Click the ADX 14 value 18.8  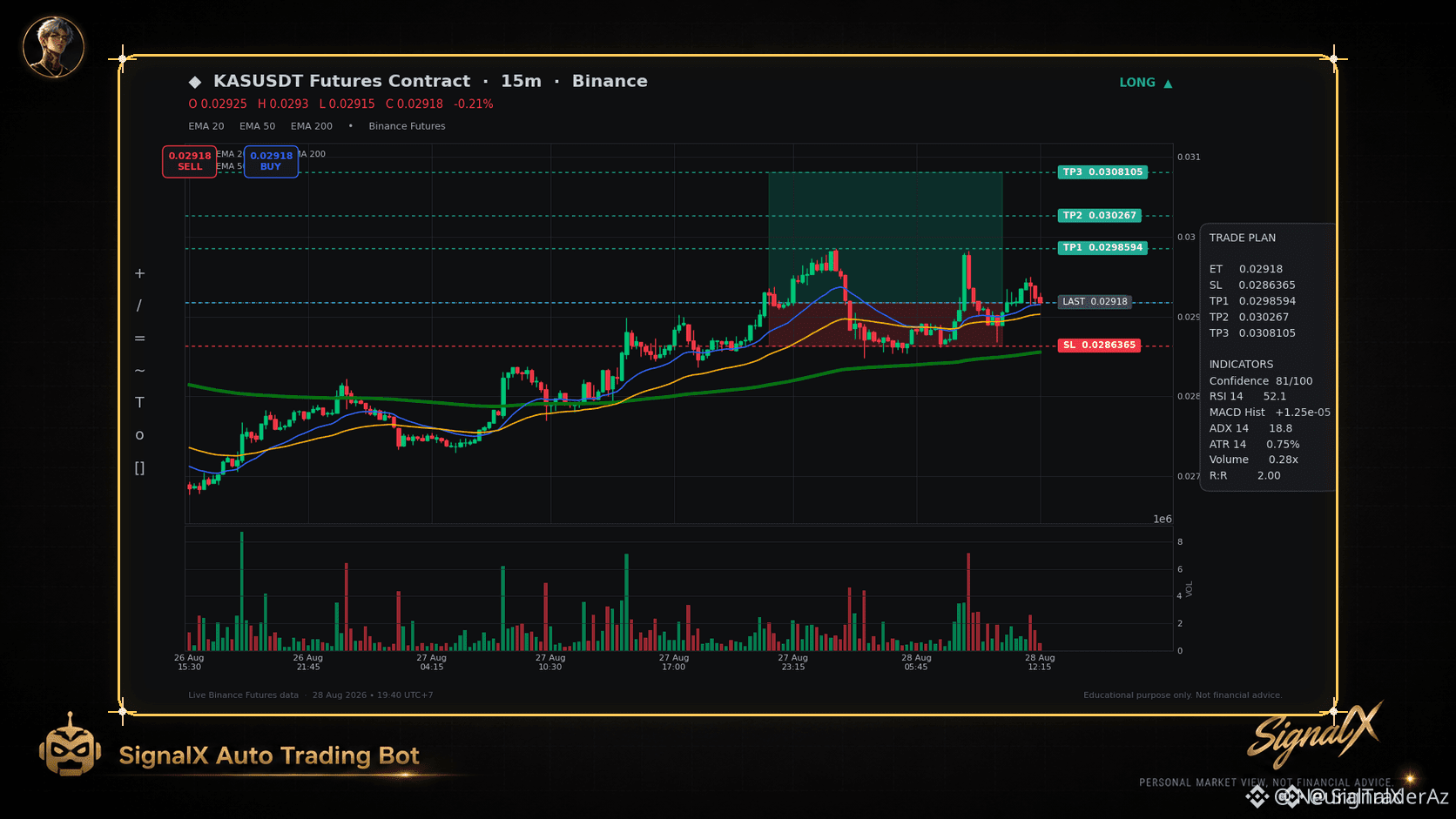[1280, 428]
